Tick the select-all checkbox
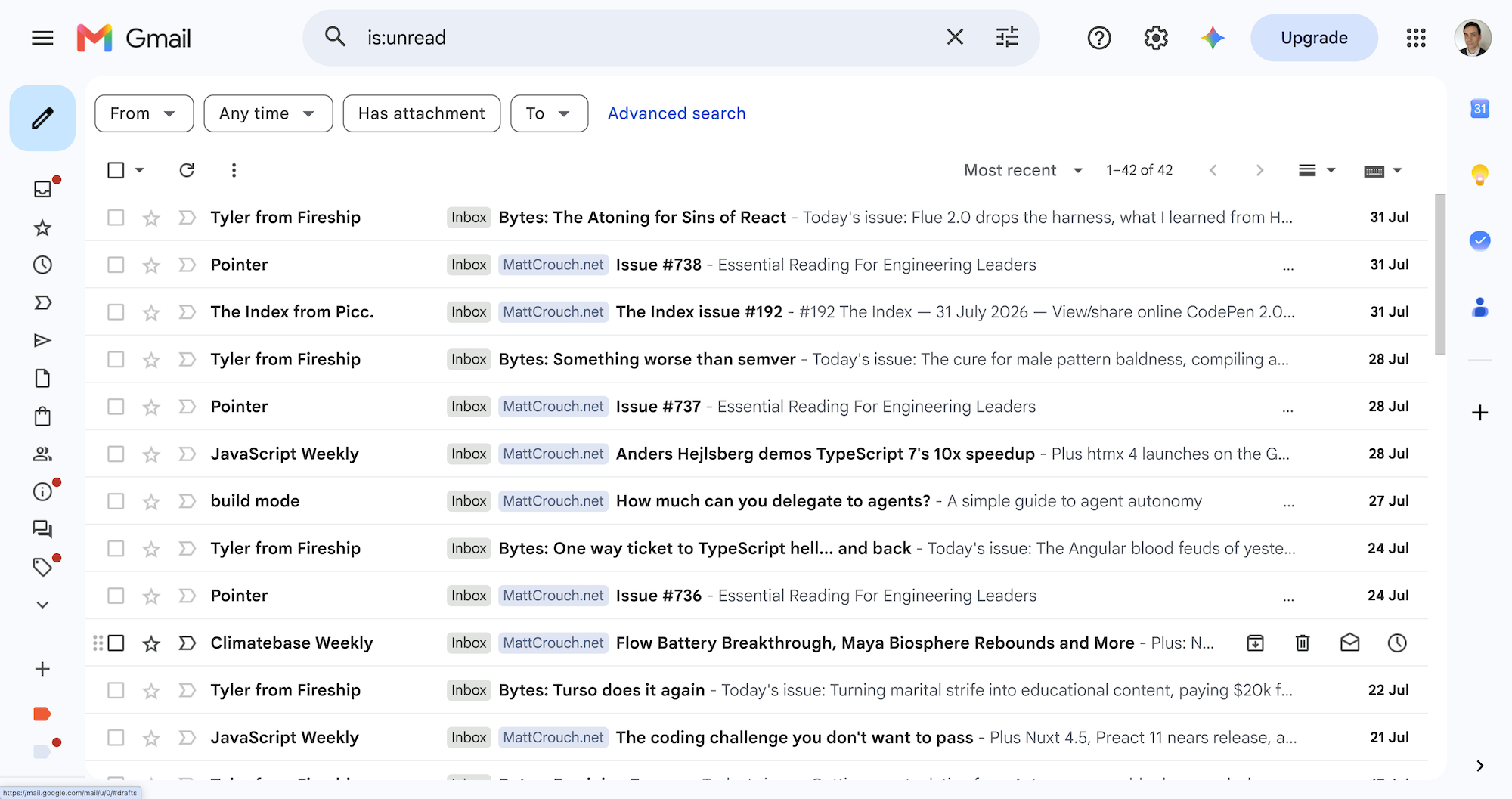Image resolution: width=1512 pixels, height=799 pixels. (x=116, y=170)
